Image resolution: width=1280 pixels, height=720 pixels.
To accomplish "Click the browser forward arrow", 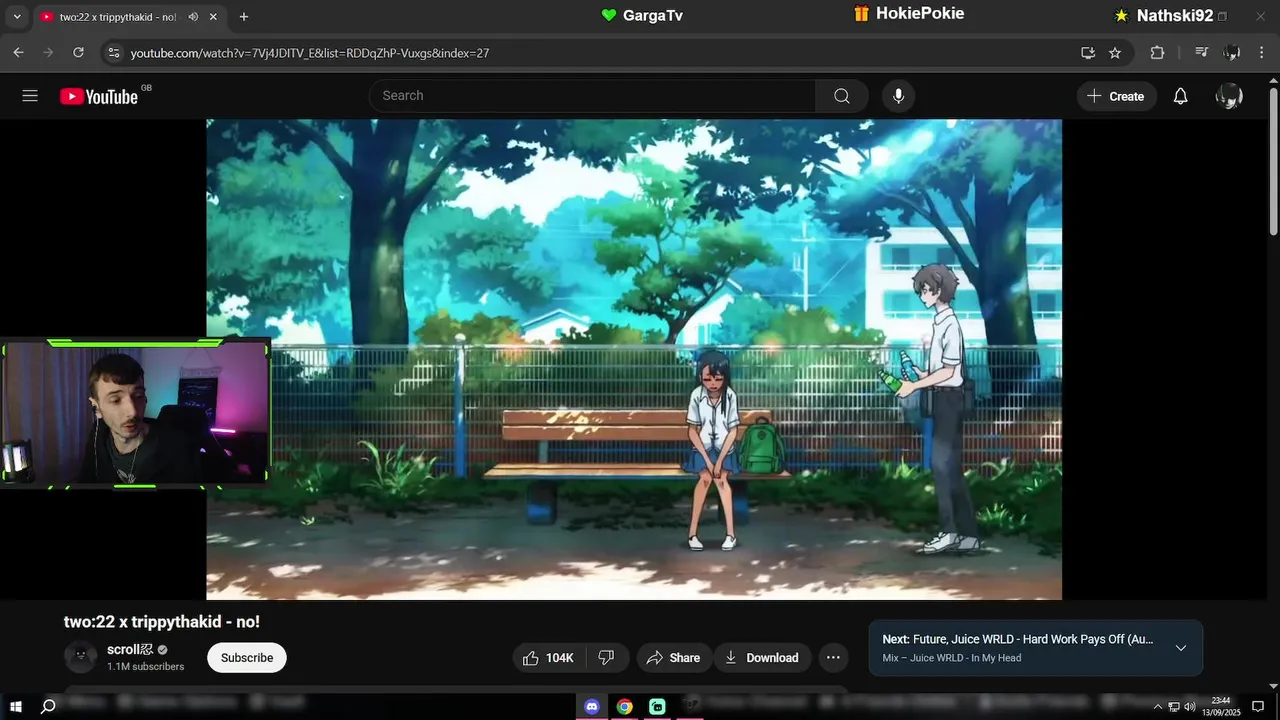I will tap(48, 53).
